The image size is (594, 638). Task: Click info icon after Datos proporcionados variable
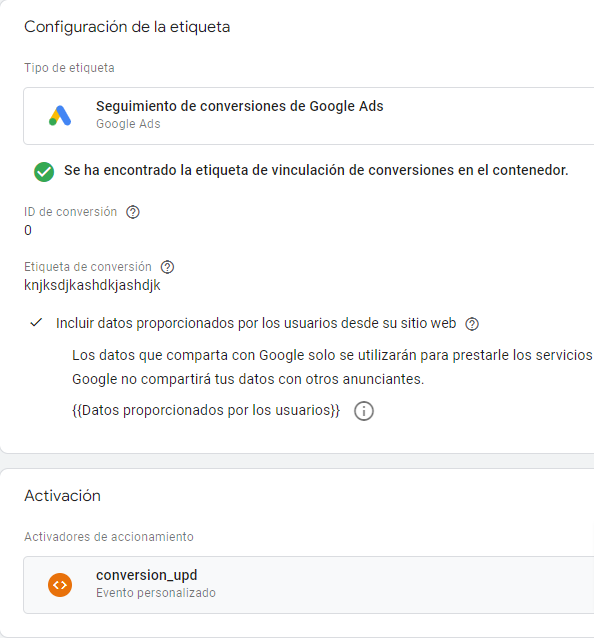[364, 411]
